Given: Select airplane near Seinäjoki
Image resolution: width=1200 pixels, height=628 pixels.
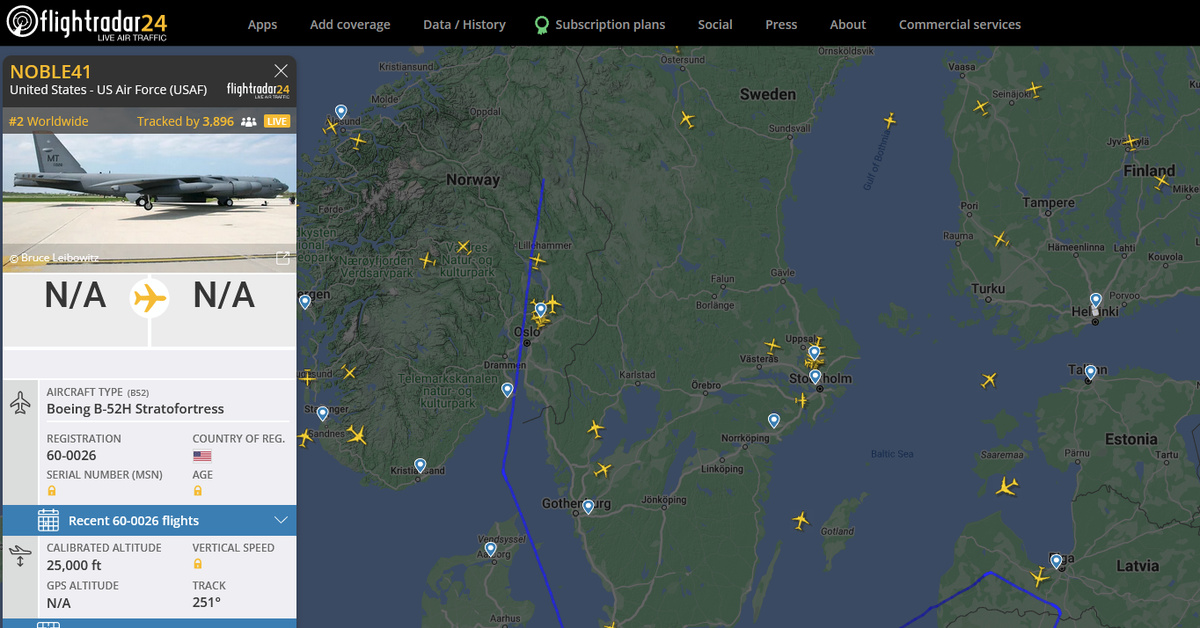Looking at the screenshot, I should (1034, 90).
